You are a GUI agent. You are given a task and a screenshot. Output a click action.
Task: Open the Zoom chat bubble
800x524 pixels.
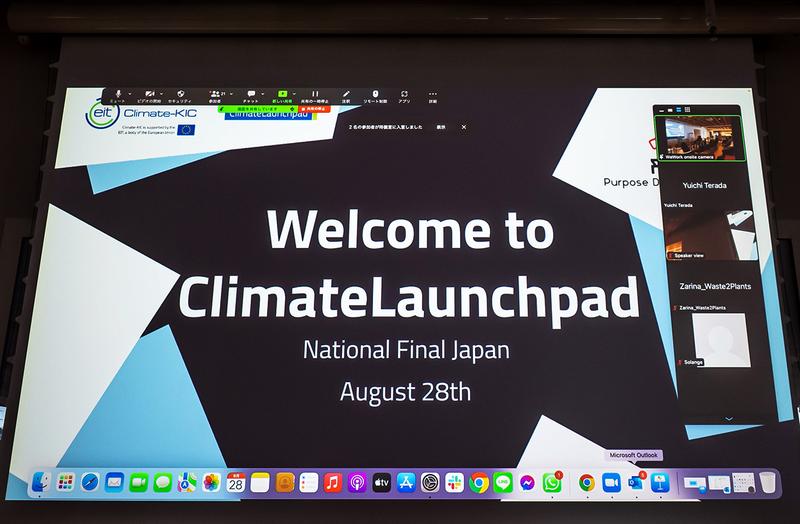point(251,94)
